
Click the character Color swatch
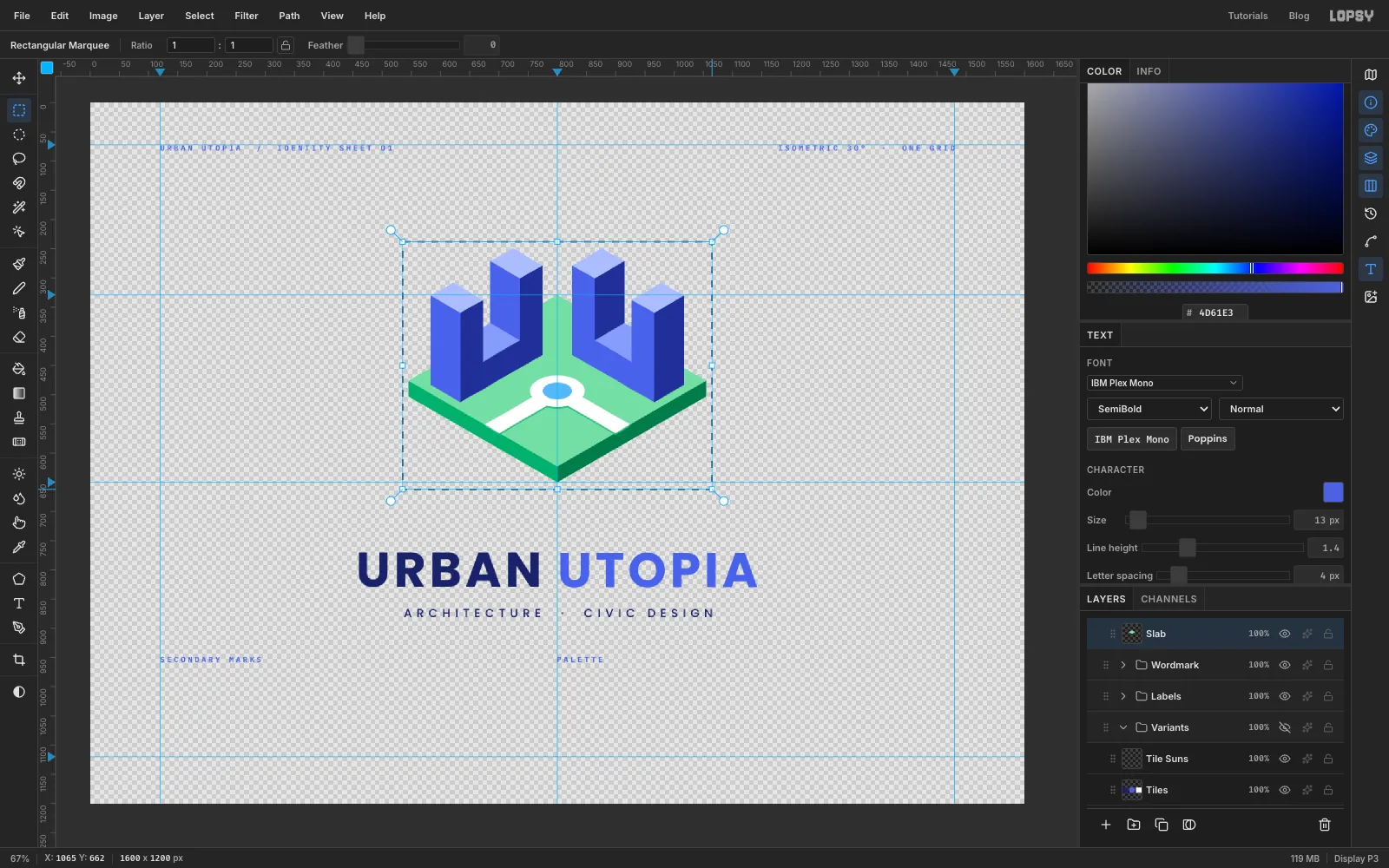tap(1333, 492)
